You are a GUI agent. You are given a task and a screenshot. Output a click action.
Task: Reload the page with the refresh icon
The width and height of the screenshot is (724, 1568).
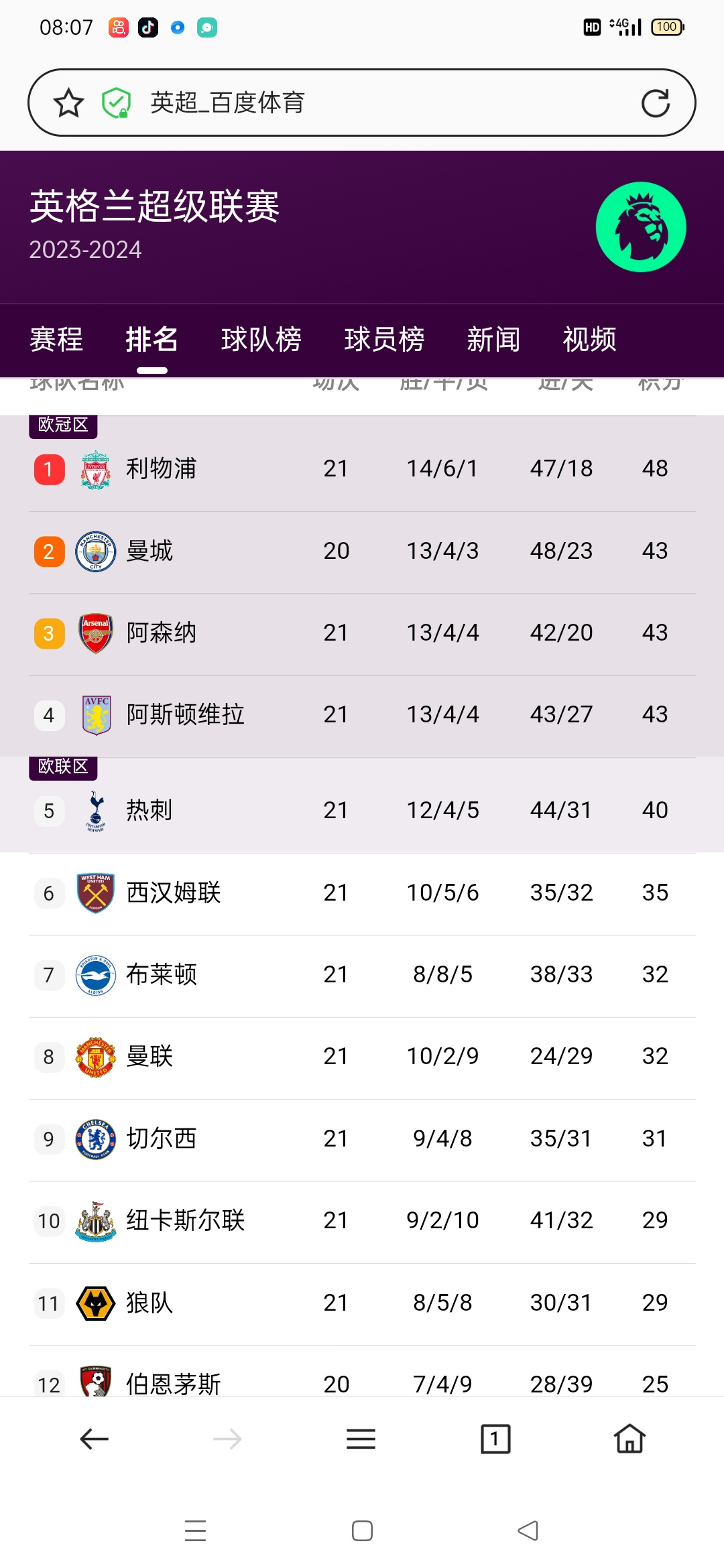pyautogui.click(x=655, y=103)
